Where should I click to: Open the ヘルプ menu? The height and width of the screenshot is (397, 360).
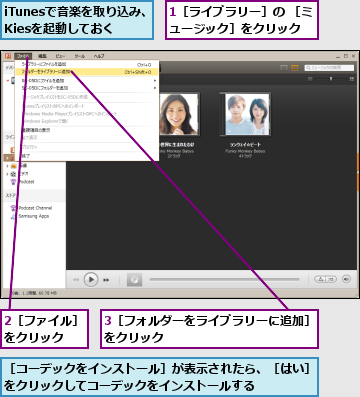[x=99, y=56]
